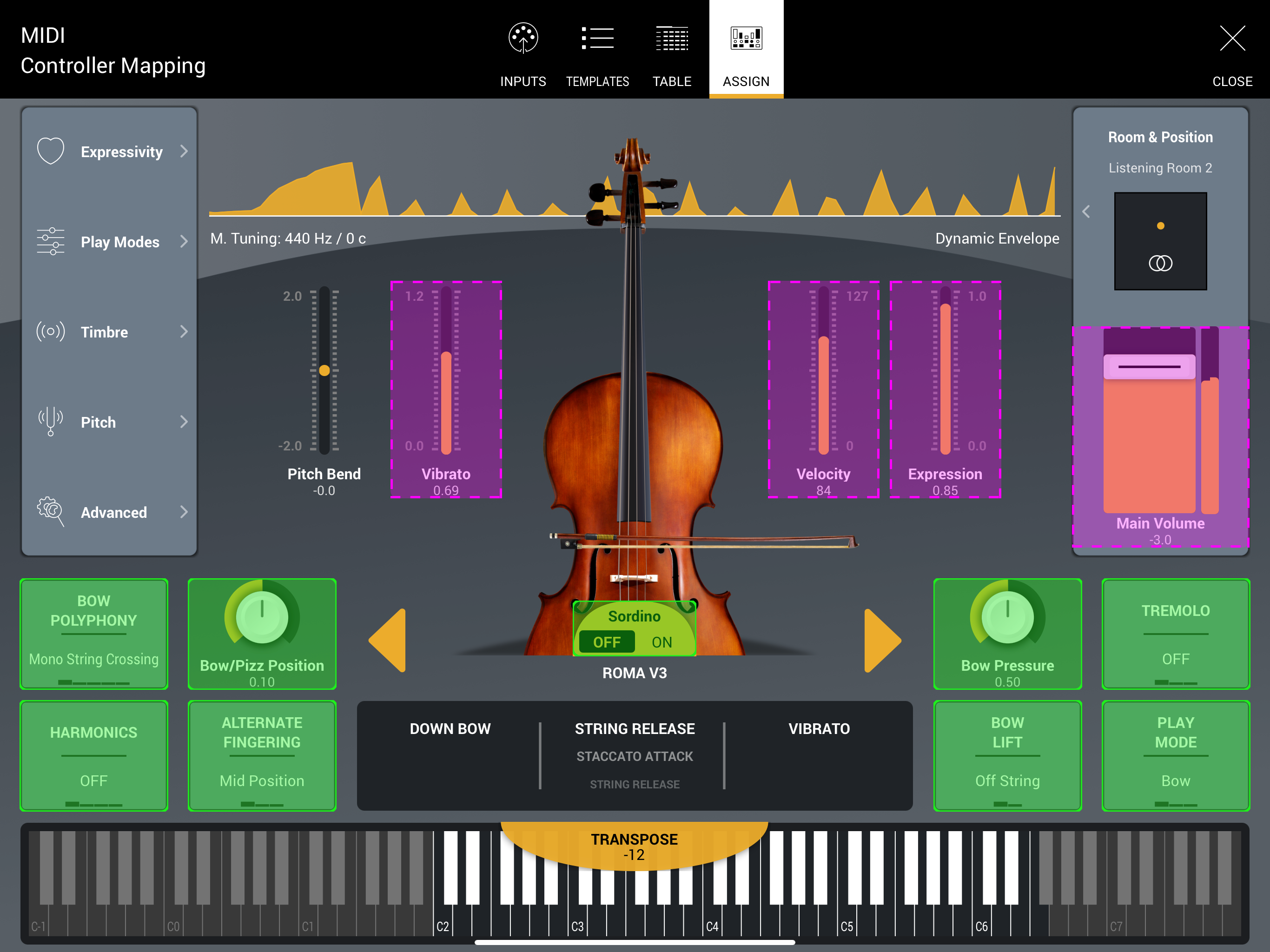Screen dimensions: 1270x952
Task: Click the Pitch tuning fork icon
Action: (51, 422)
